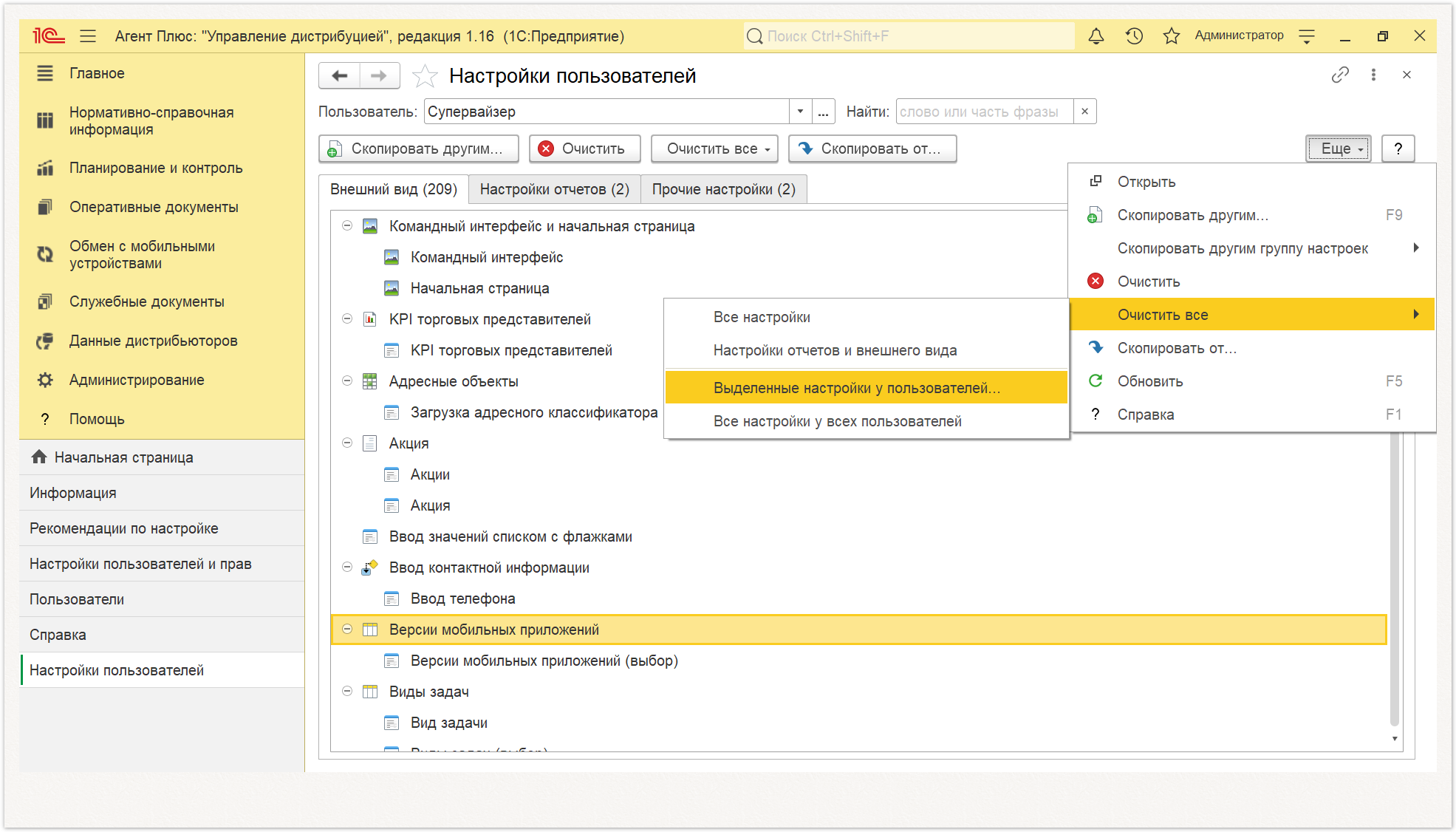Open favorites star in title bar
Screen dimensions: 1456x832
[x=1172, y=36]
